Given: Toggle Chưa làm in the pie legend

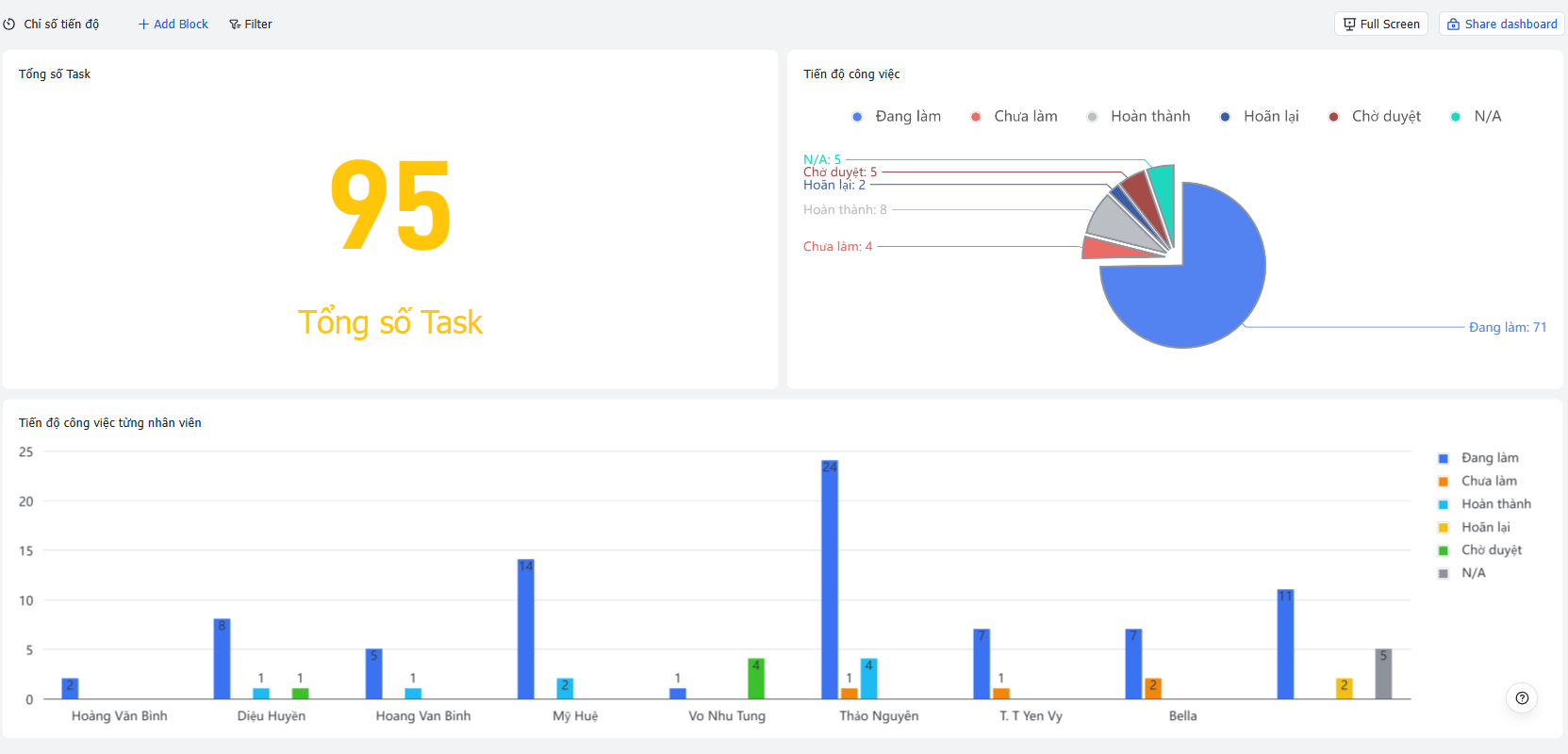Looking at the screenshot, I should (1014, 117).
